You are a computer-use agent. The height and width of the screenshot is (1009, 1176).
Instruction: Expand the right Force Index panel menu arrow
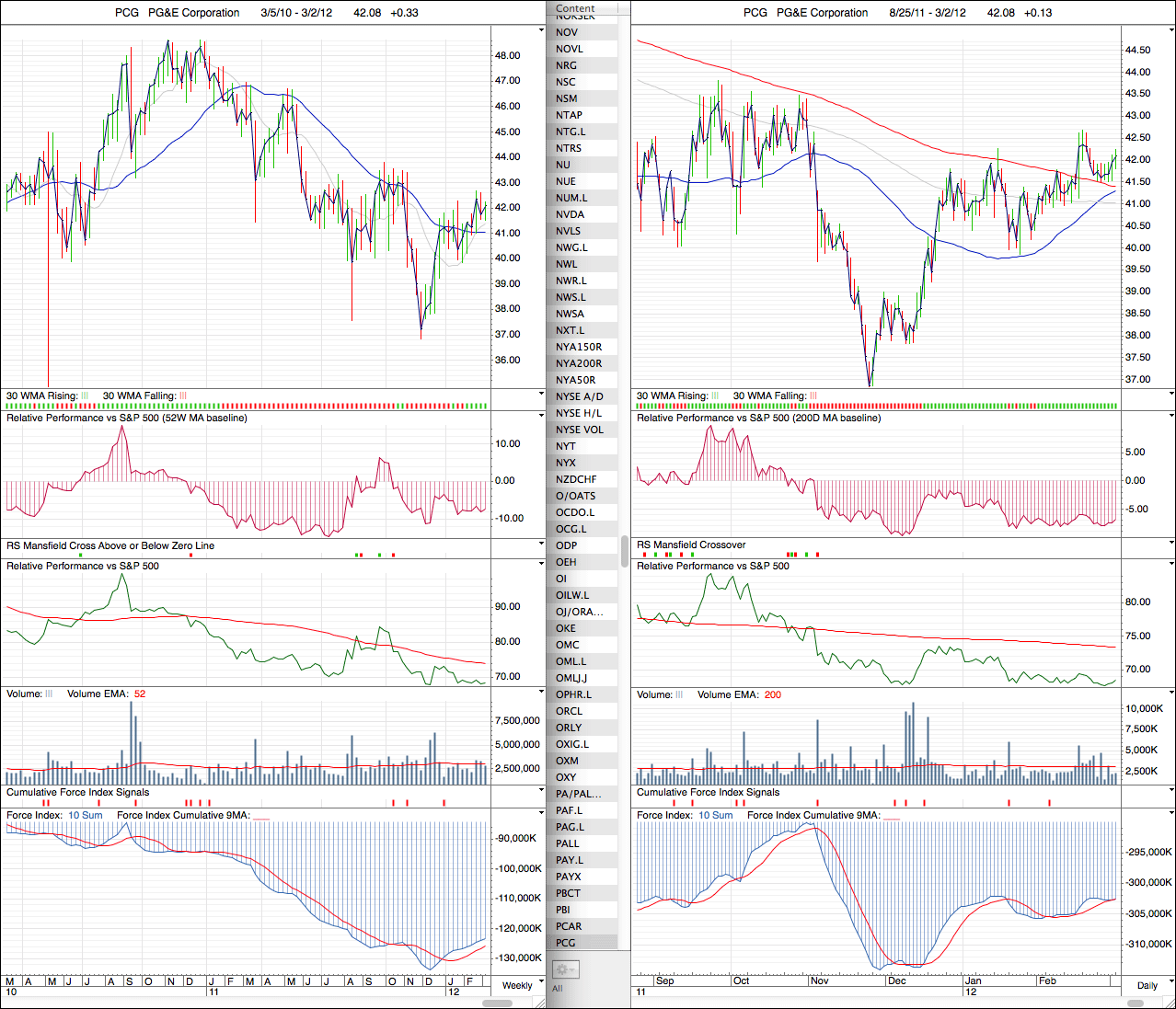[x=1170, y=814]
